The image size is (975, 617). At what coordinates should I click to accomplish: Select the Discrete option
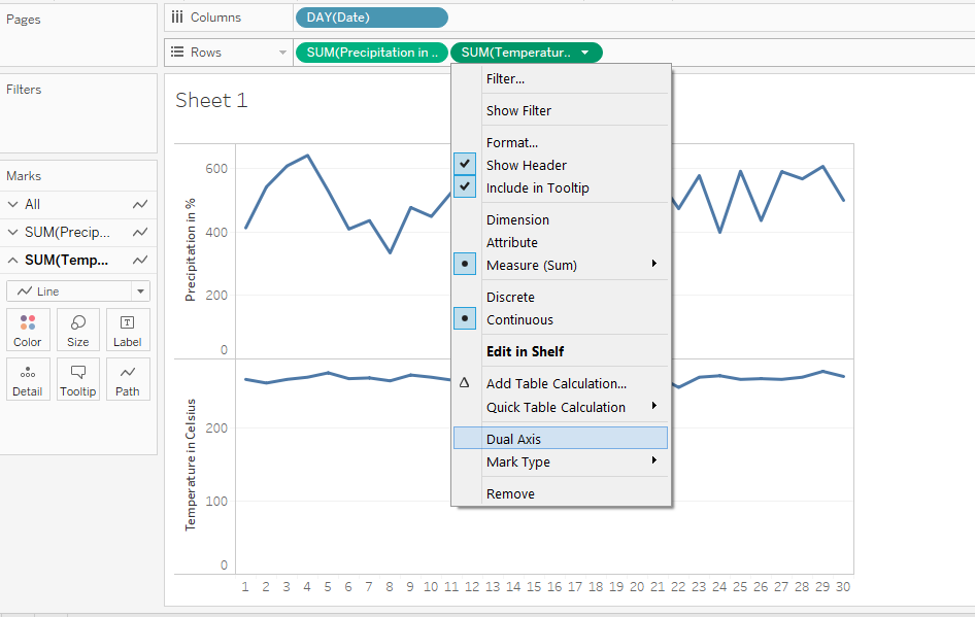point(510,297)
